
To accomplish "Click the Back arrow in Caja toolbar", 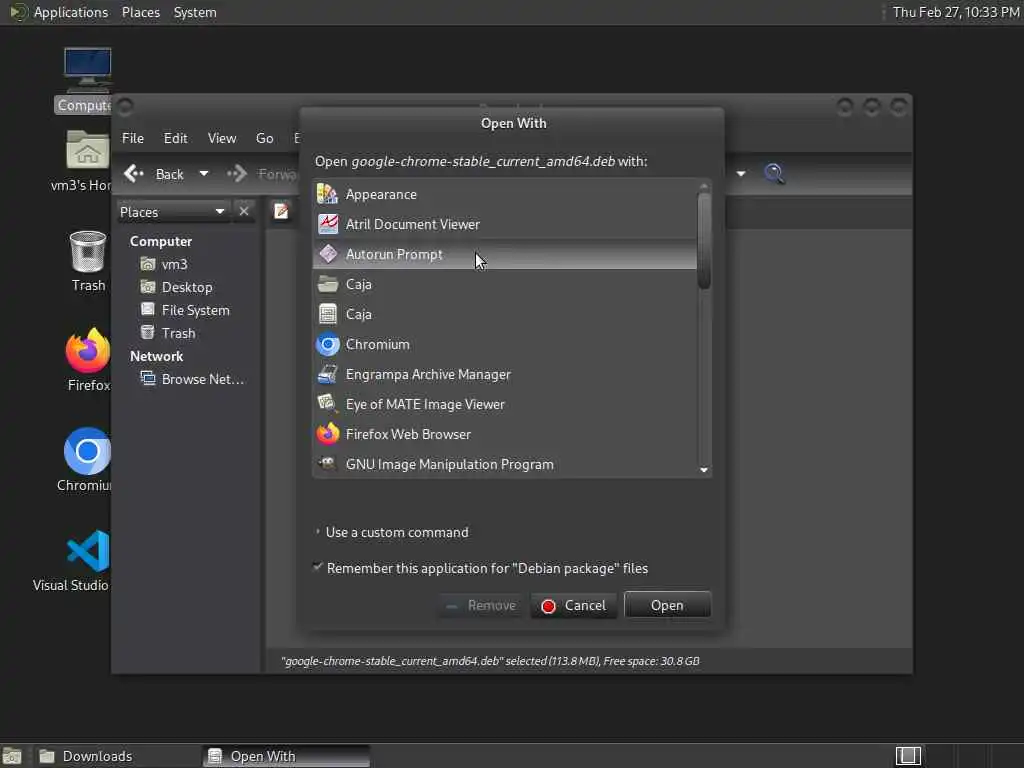I will pyautogui.click(x=133, y=173).
